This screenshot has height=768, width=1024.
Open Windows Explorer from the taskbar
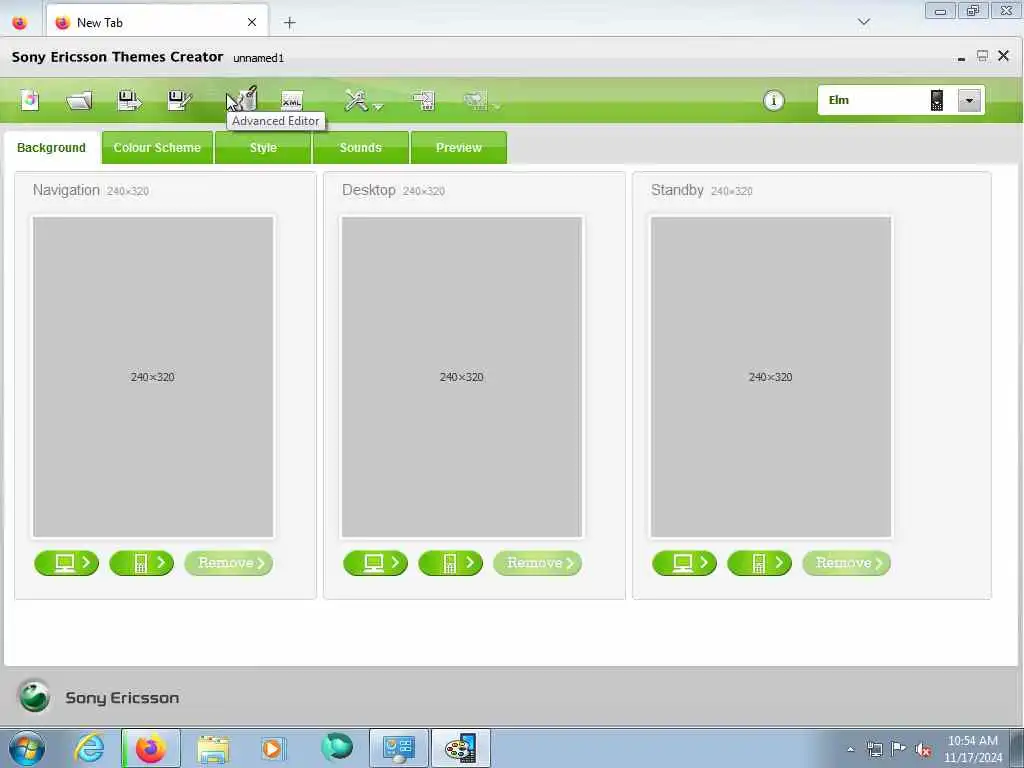(213, 749)
